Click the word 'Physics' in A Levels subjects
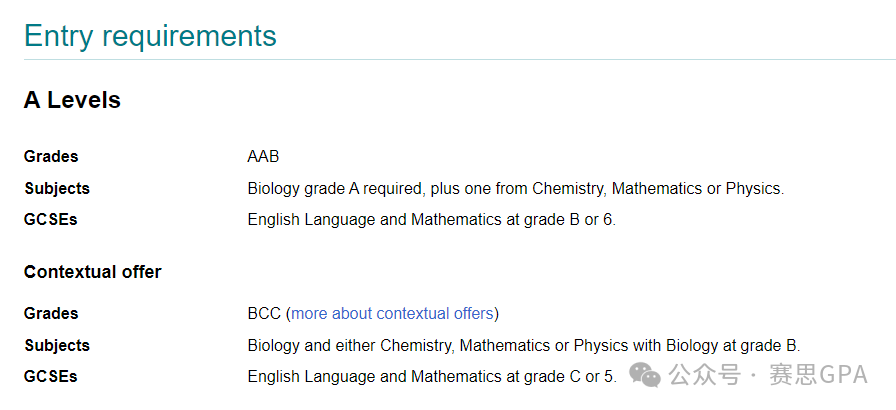Viewport: 896px width, 410px height. (x=753, y=189)
